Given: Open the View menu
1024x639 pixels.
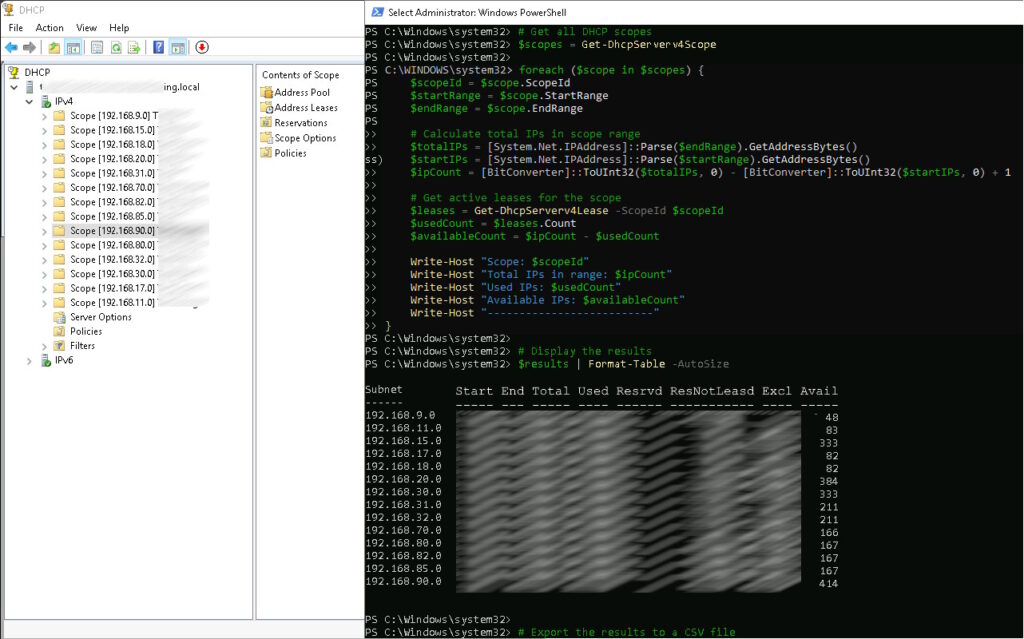Looking at the screenshot, I should pyautogui.click(x=86, y=27).
